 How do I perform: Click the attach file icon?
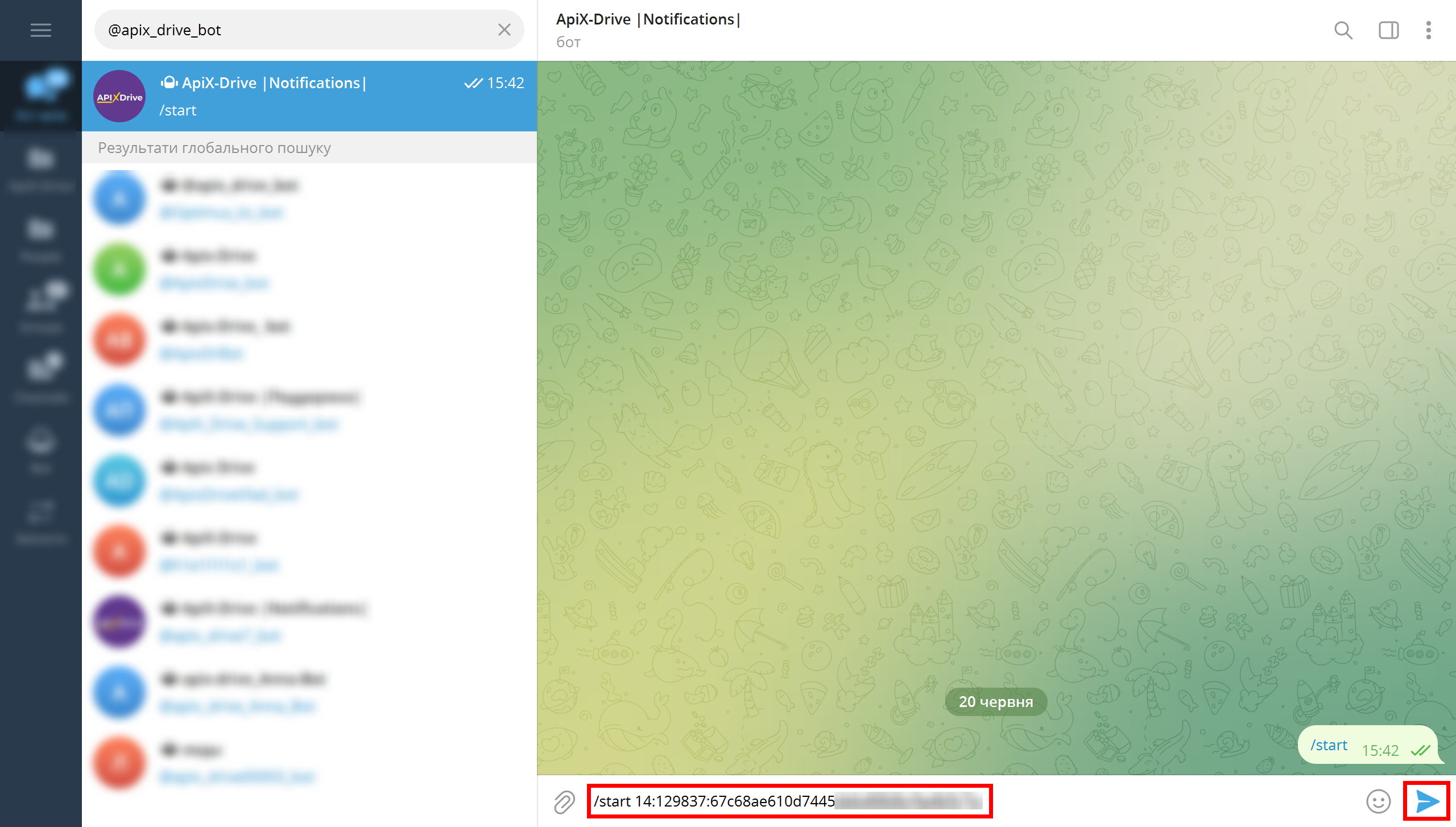pos(563,801)
